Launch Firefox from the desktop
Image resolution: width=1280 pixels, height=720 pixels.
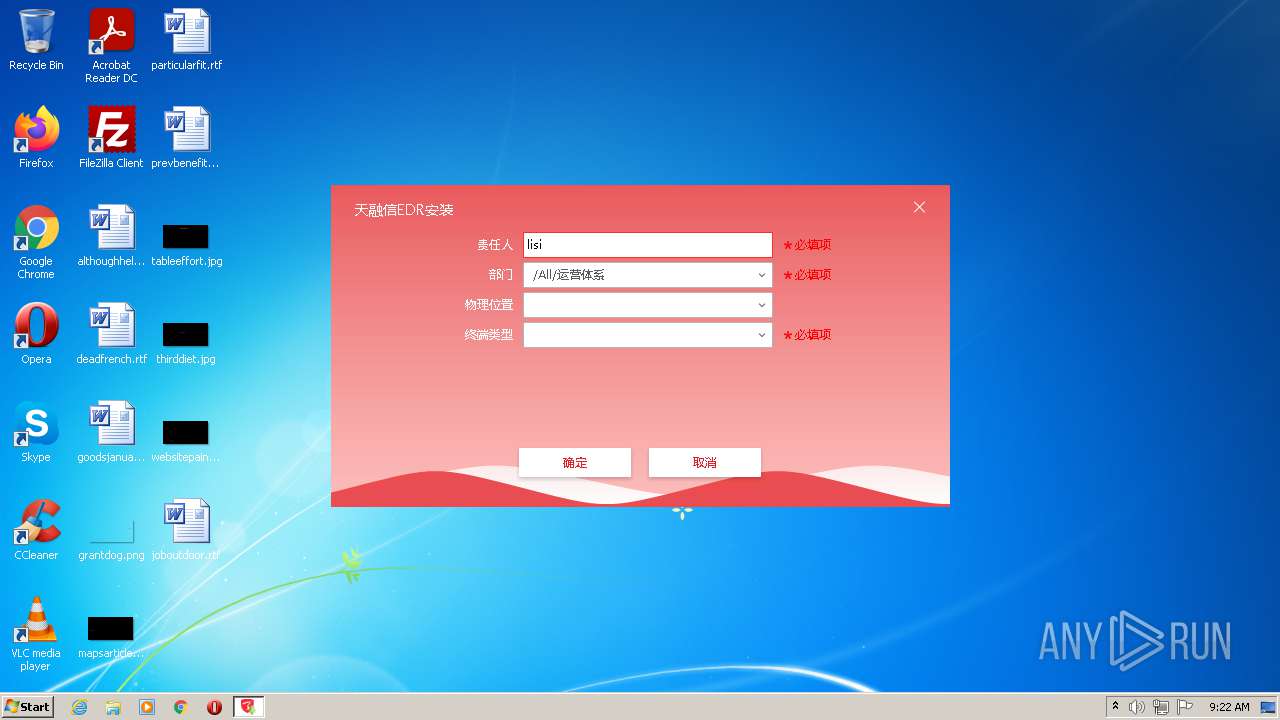pyautogui.click(x=36, y=138)
